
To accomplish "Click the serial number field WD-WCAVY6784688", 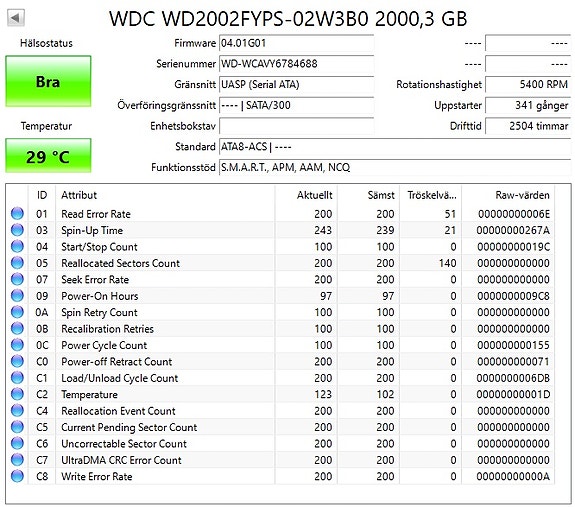I will (296, 64).
